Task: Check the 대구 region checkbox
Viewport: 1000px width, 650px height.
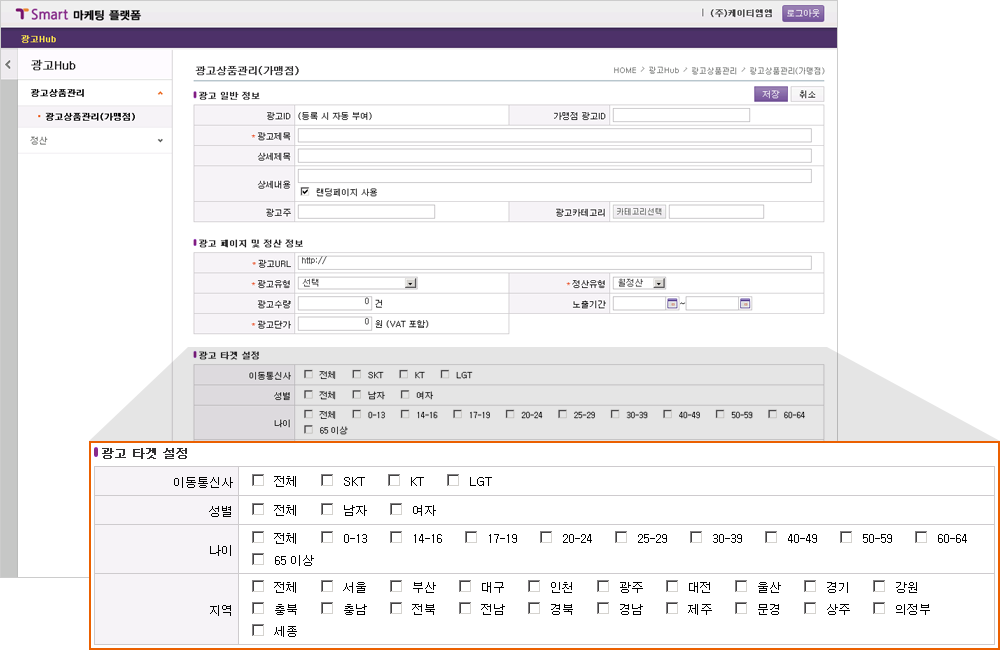Action: 465,586
